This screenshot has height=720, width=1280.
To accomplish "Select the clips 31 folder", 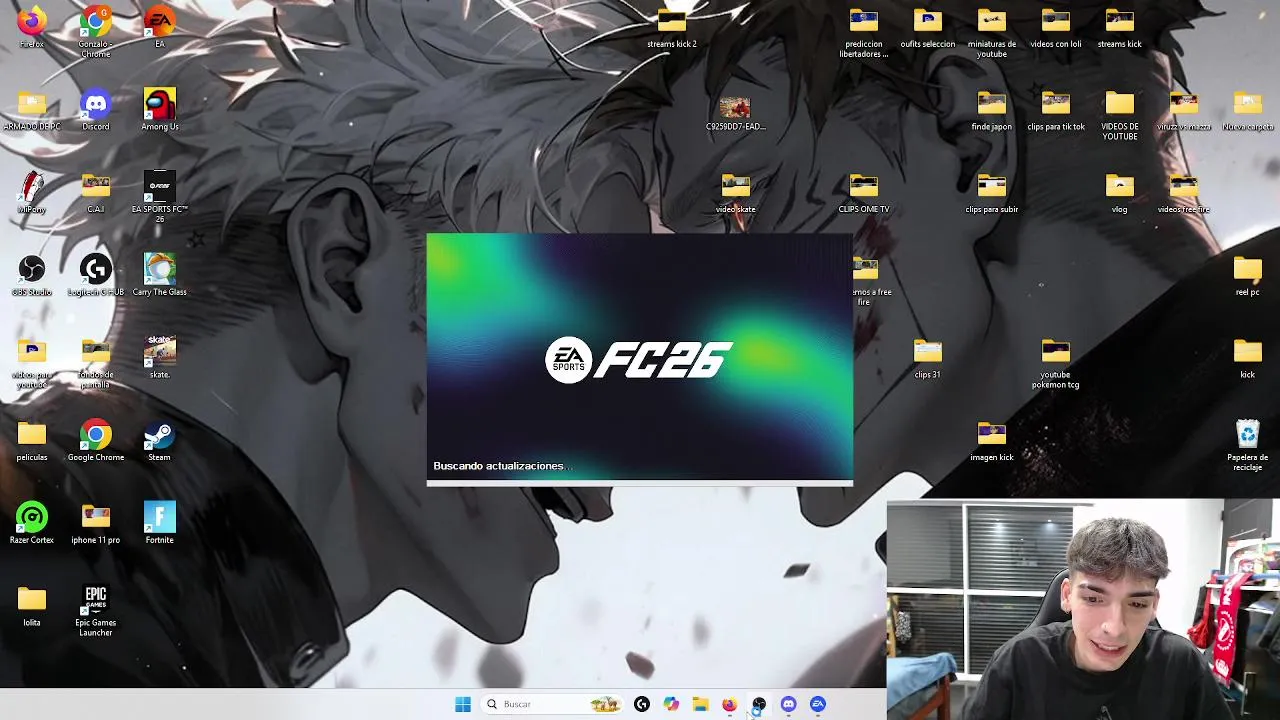I will pyautogui.click(x=928, y=358).
